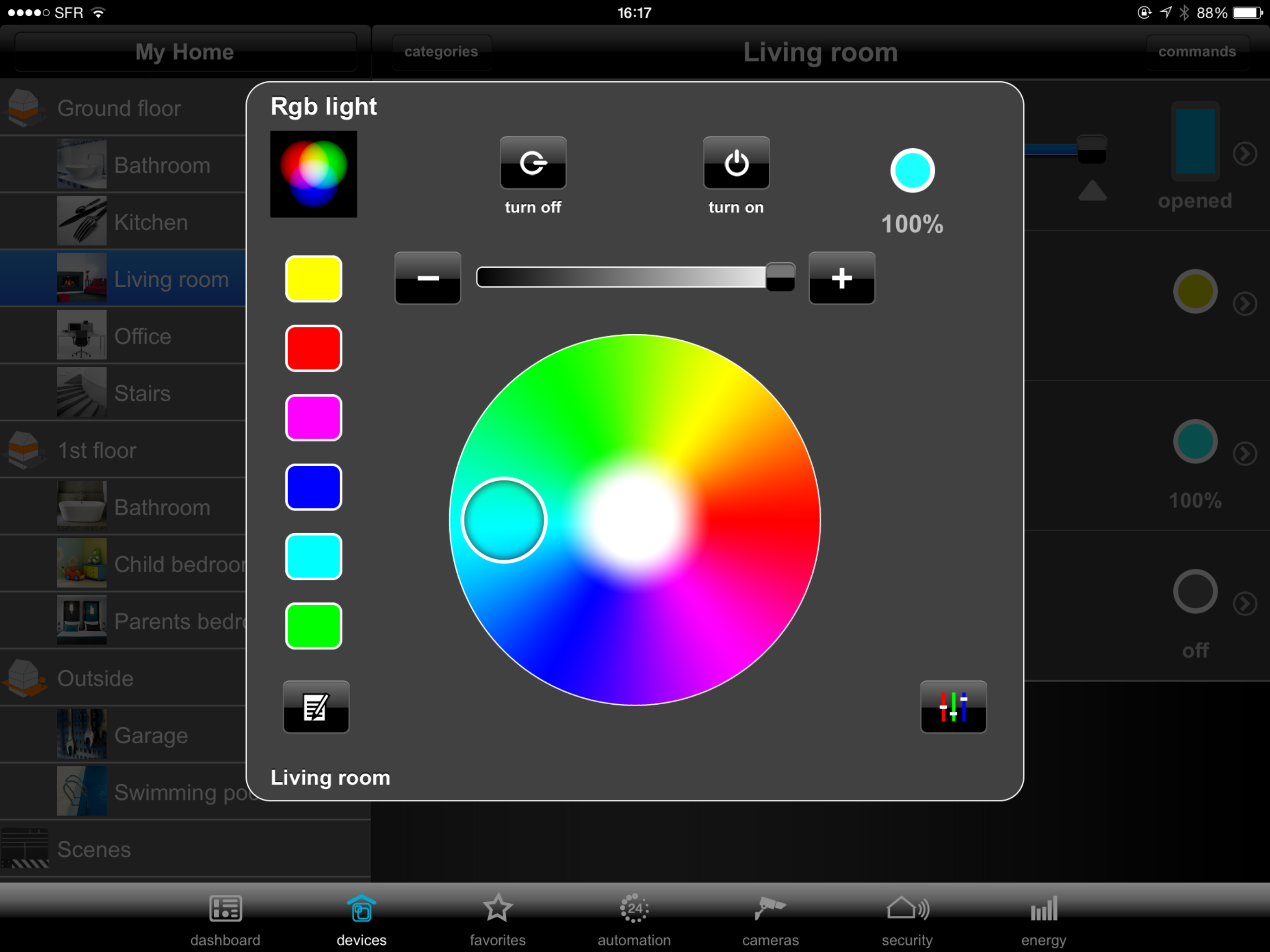
Task: Pick the magenta color preset swatch
Action: tap(313, 417)
